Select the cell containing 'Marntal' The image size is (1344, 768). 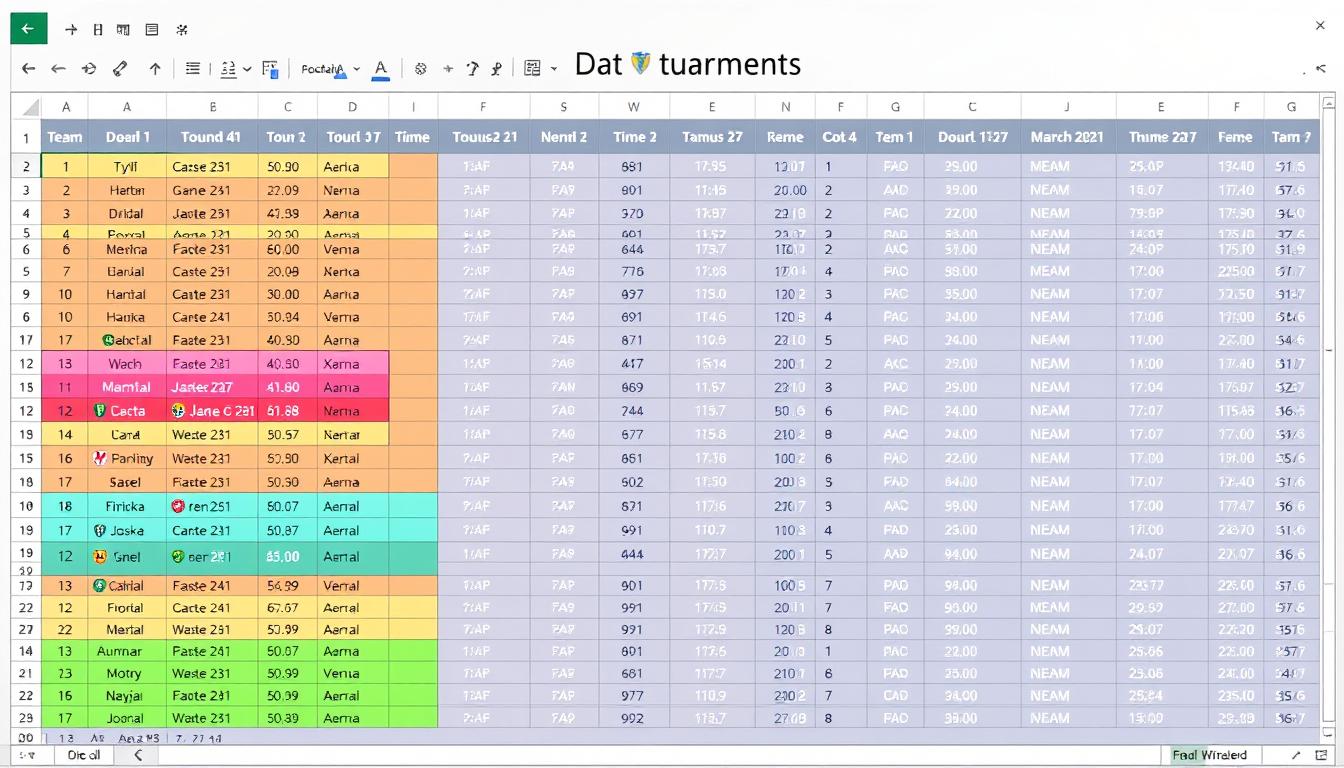[x=127, y=387]
